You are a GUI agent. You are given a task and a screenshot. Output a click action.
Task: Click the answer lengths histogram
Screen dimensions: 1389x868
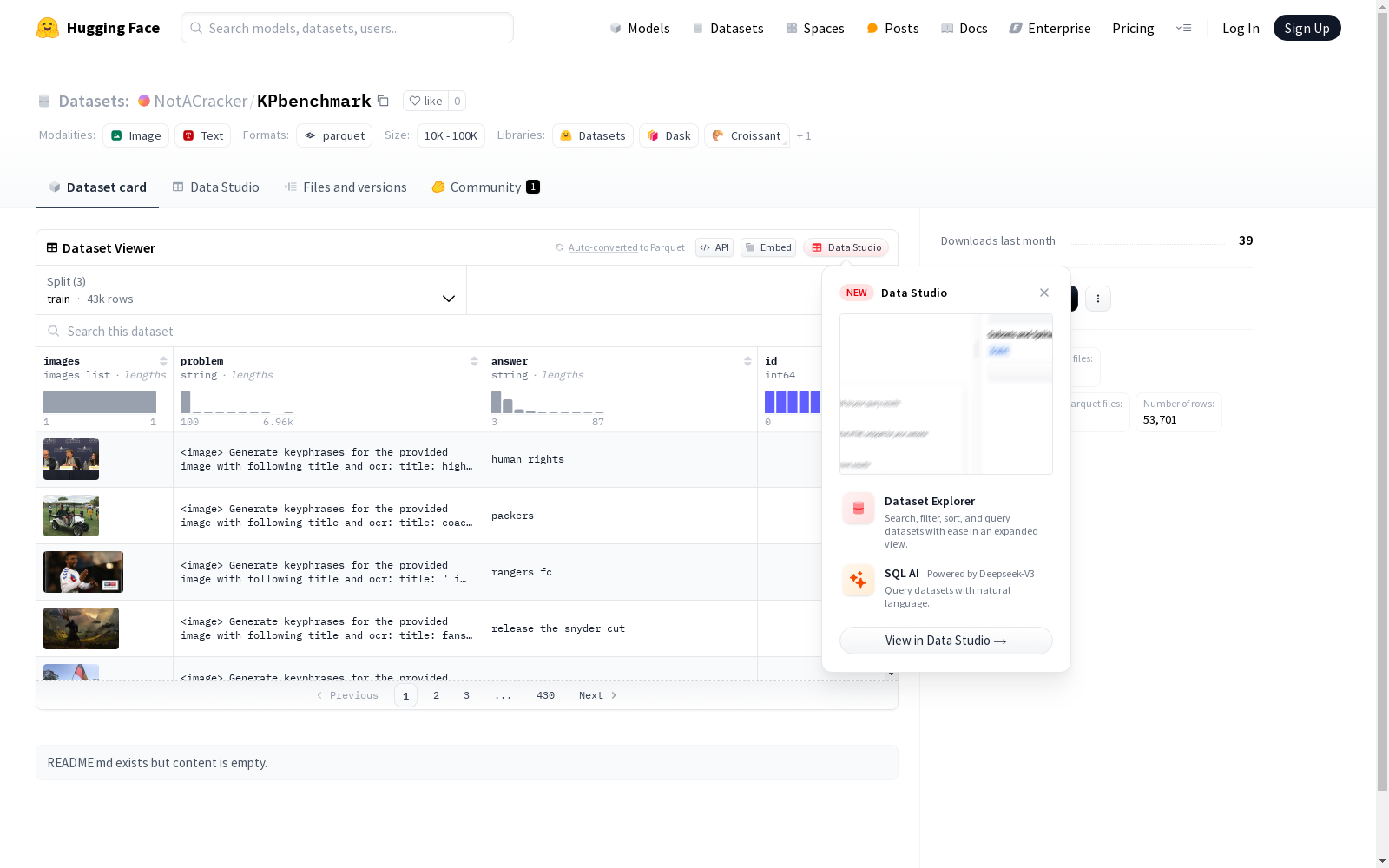click(x=548, y=402)
